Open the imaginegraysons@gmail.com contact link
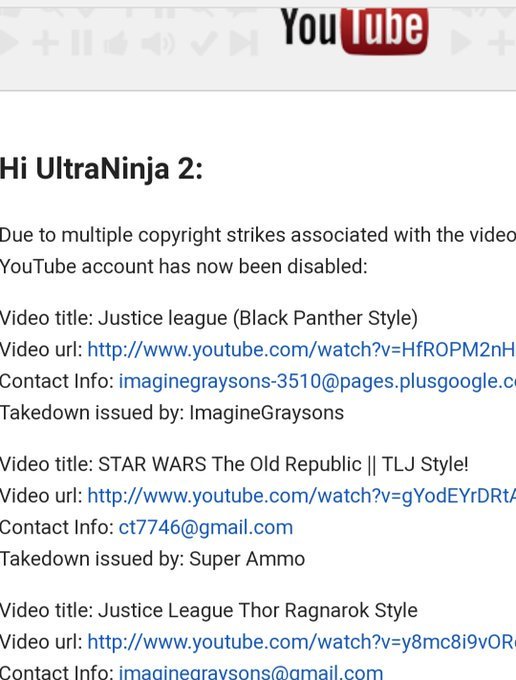Screen dimensions: 516x680 (251, 673)
